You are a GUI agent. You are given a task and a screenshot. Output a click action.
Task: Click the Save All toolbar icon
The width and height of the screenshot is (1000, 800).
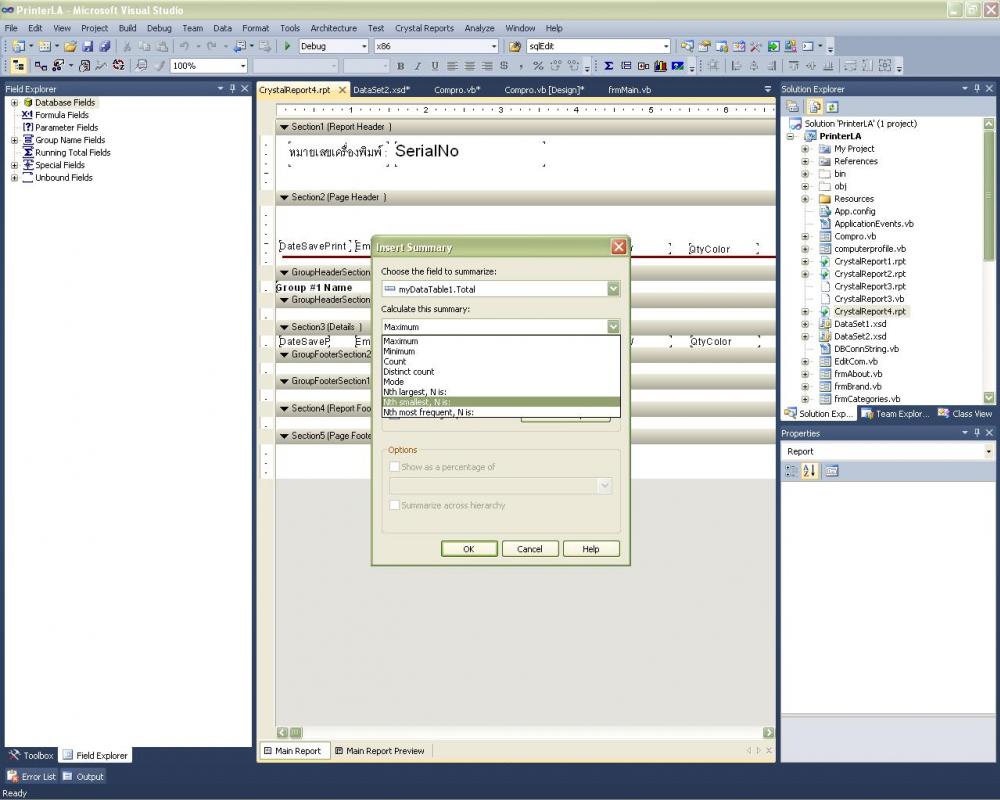(x=105, y=46)
